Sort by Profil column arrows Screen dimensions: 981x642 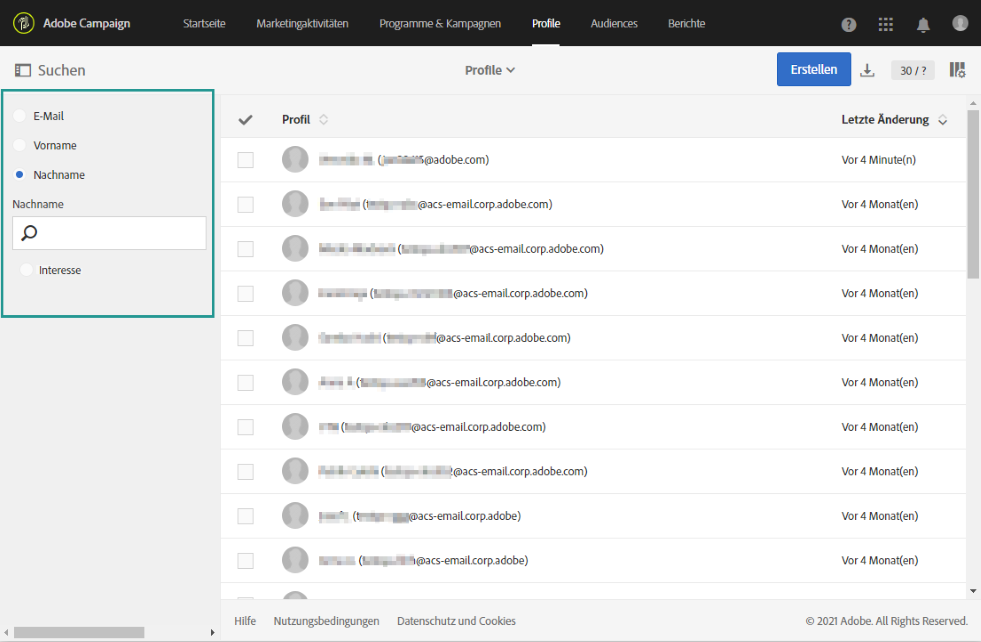point(323,120)
